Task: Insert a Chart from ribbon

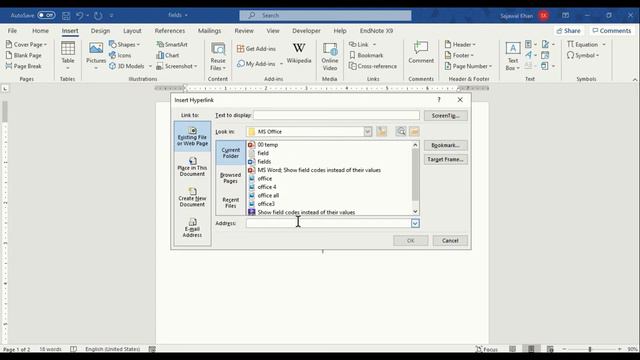Action: (x=168, y=55)
